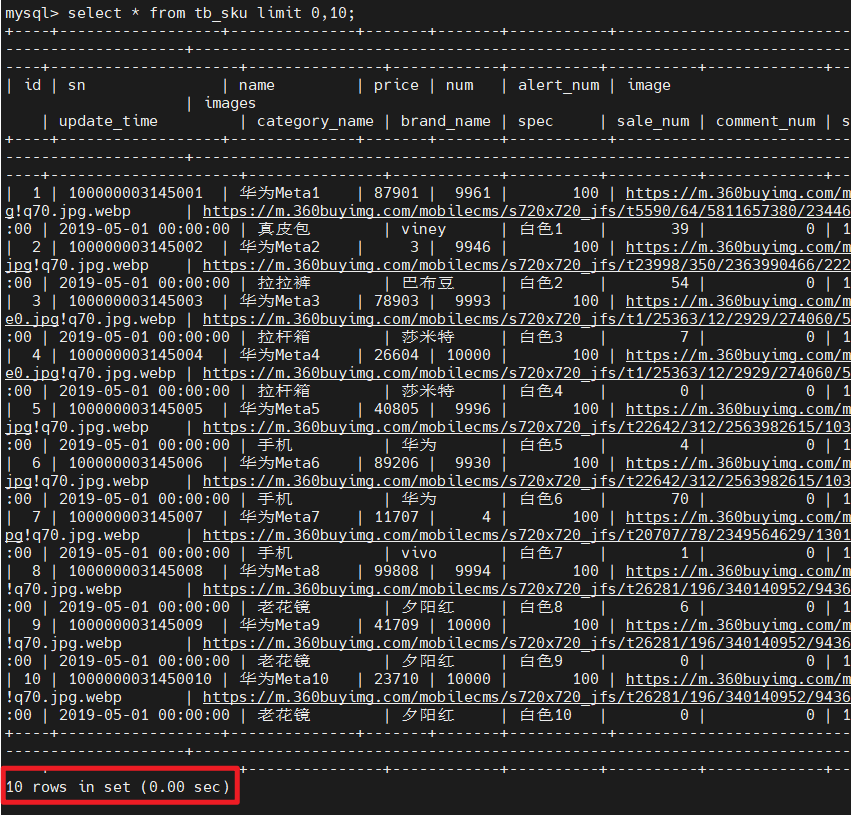
Task: Click the update_time column header
Action: [x=108, y=121]
